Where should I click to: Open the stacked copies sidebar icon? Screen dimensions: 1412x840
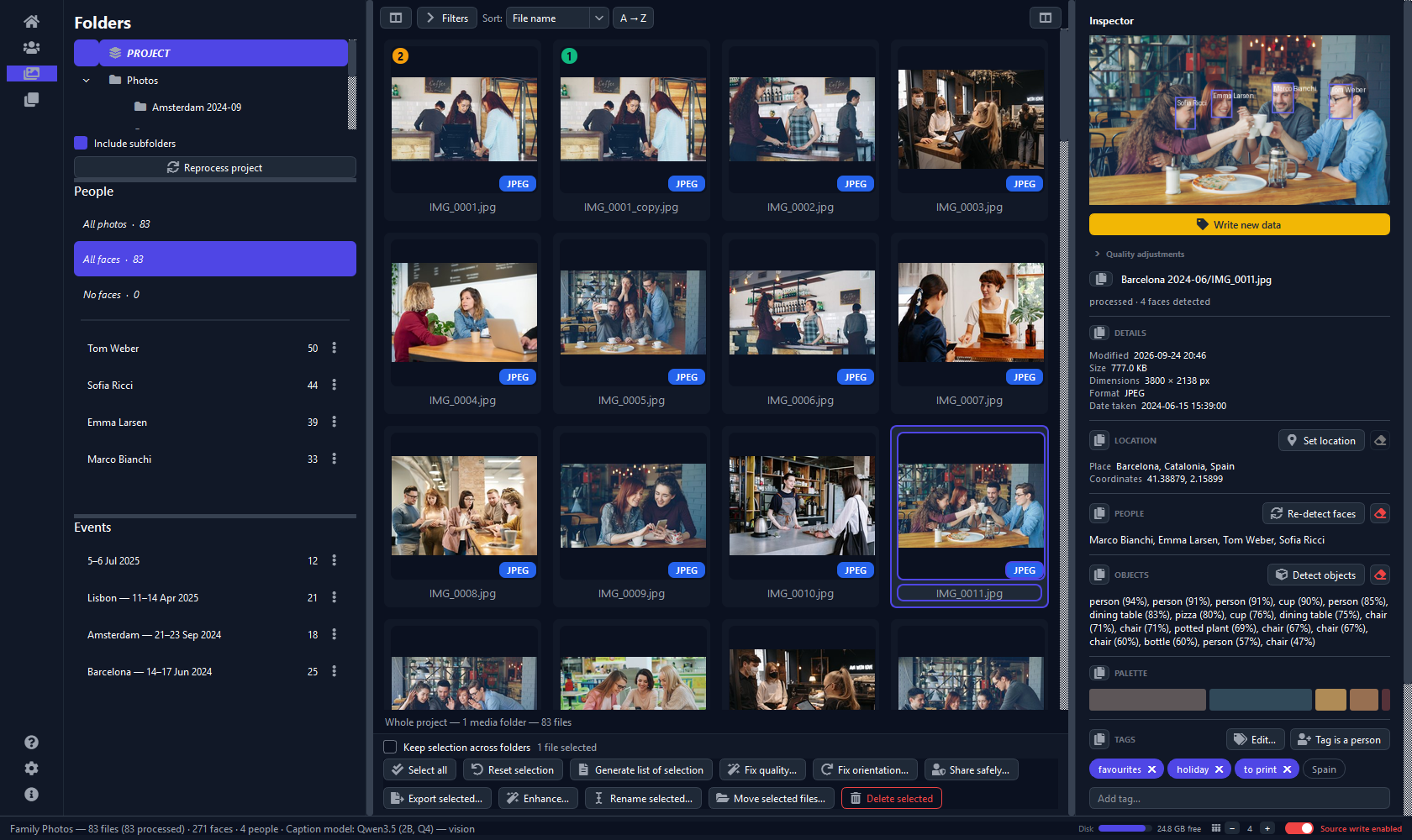tap(31, 100)
